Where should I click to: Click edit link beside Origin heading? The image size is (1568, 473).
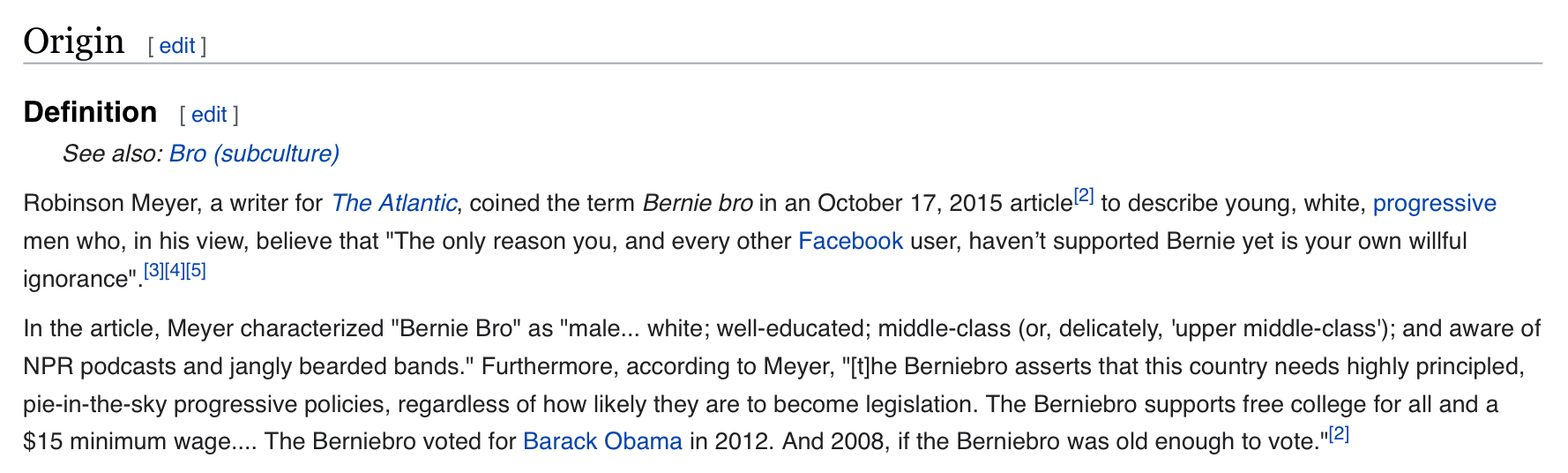click(x=176, y=46)
